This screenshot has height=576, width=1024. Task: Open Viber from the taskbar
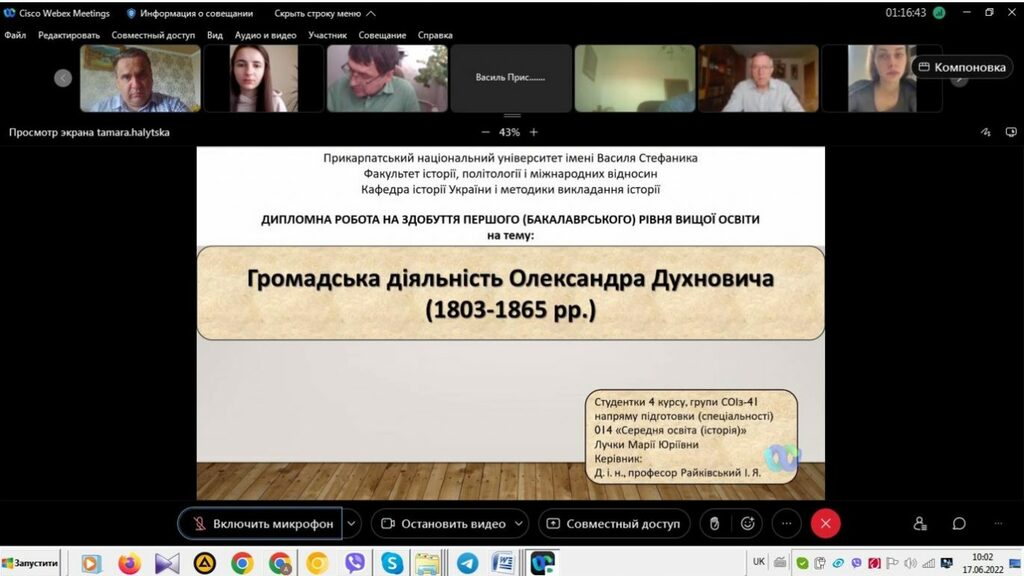pos(354,563)
